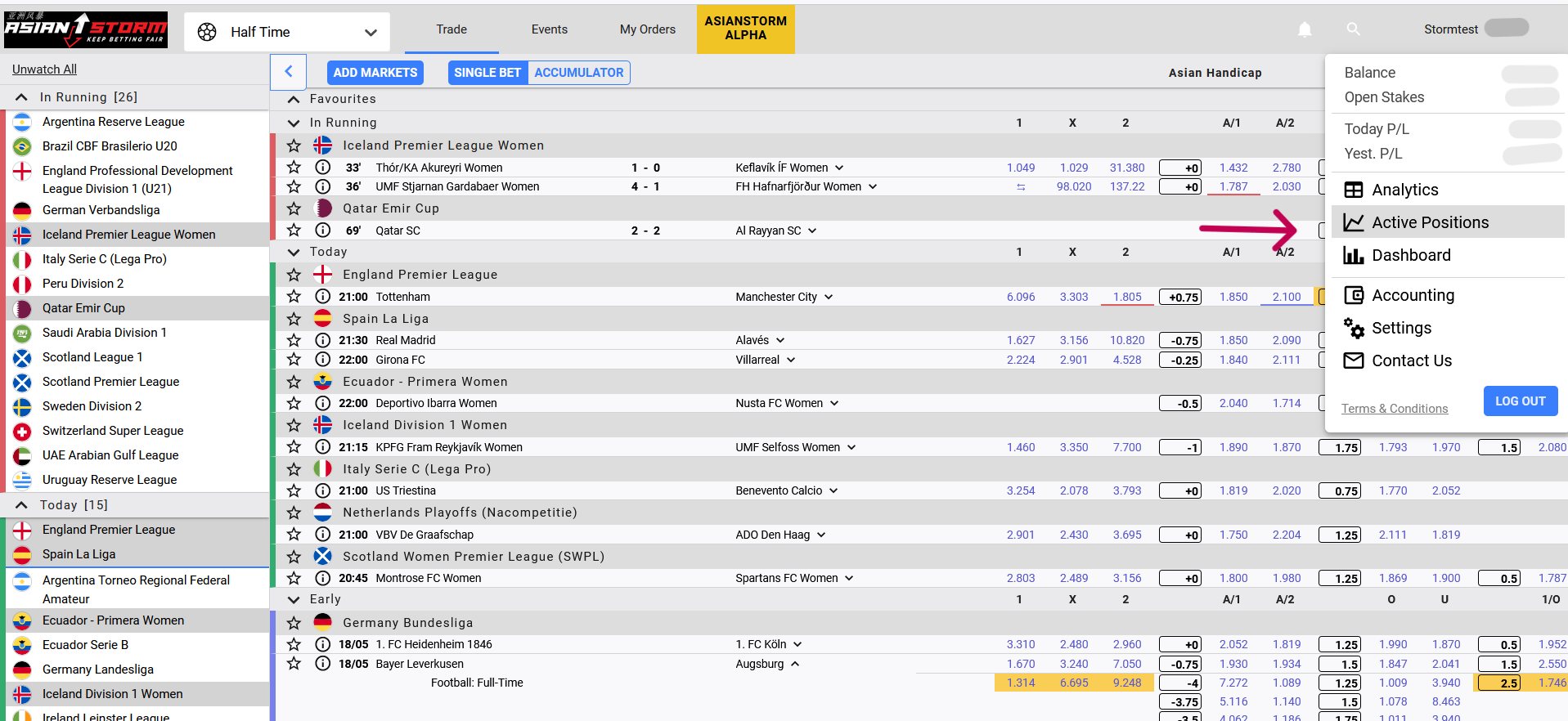Star the 1. FC Heidenheim 1846 match
Screen dimensions: 1568x721
tap(294, 644)
